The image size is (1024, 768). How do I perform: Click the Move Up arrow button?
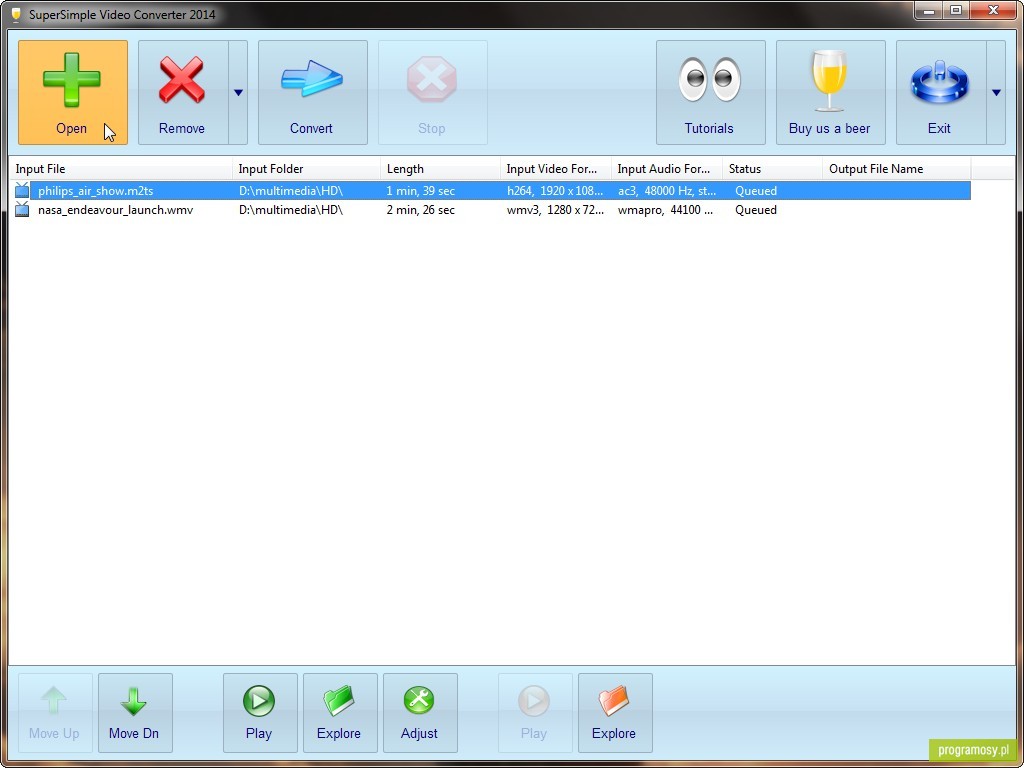coord(55,712)
